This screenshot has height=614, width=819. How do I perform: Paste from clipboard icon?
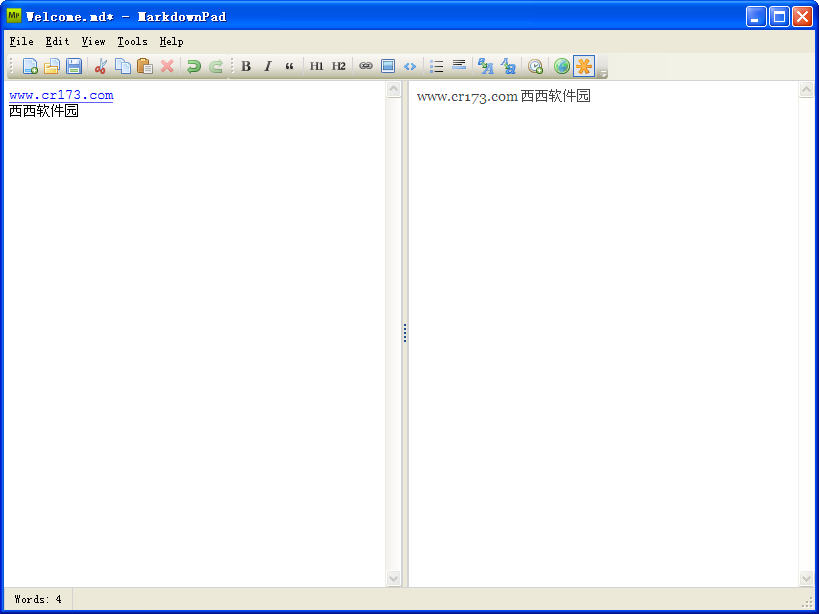click(145, 66)
